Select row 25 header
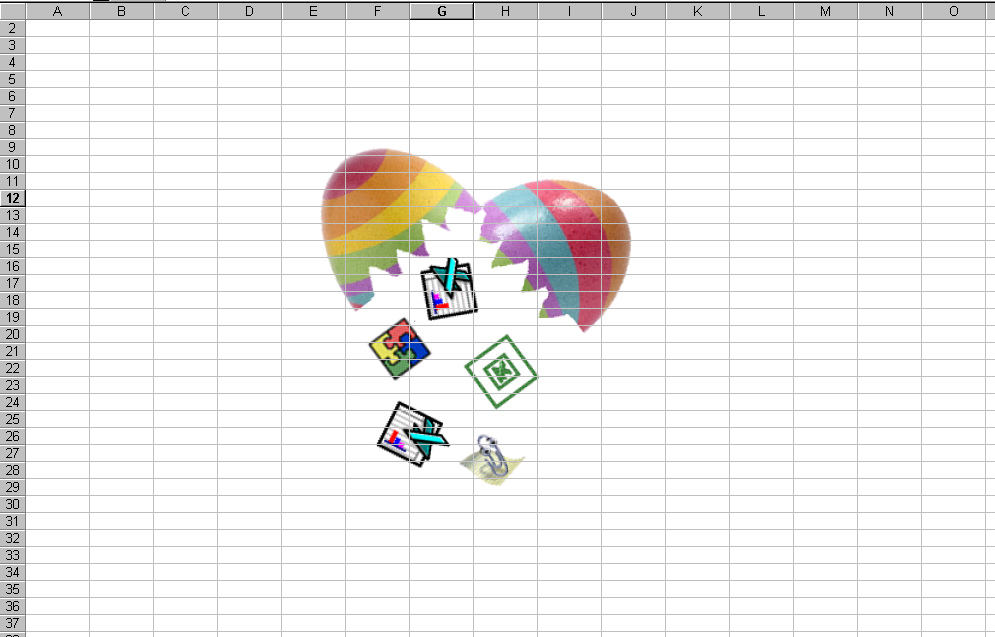This screenshot has height=637, width=995. click(13, 419)
